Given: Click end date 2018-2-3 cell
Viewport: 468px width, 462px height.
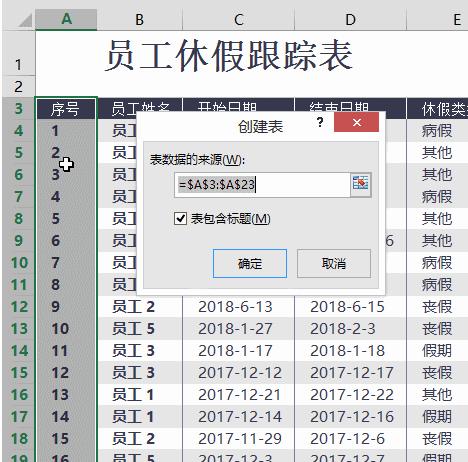Looking at the screenshot, I should 351,329.
